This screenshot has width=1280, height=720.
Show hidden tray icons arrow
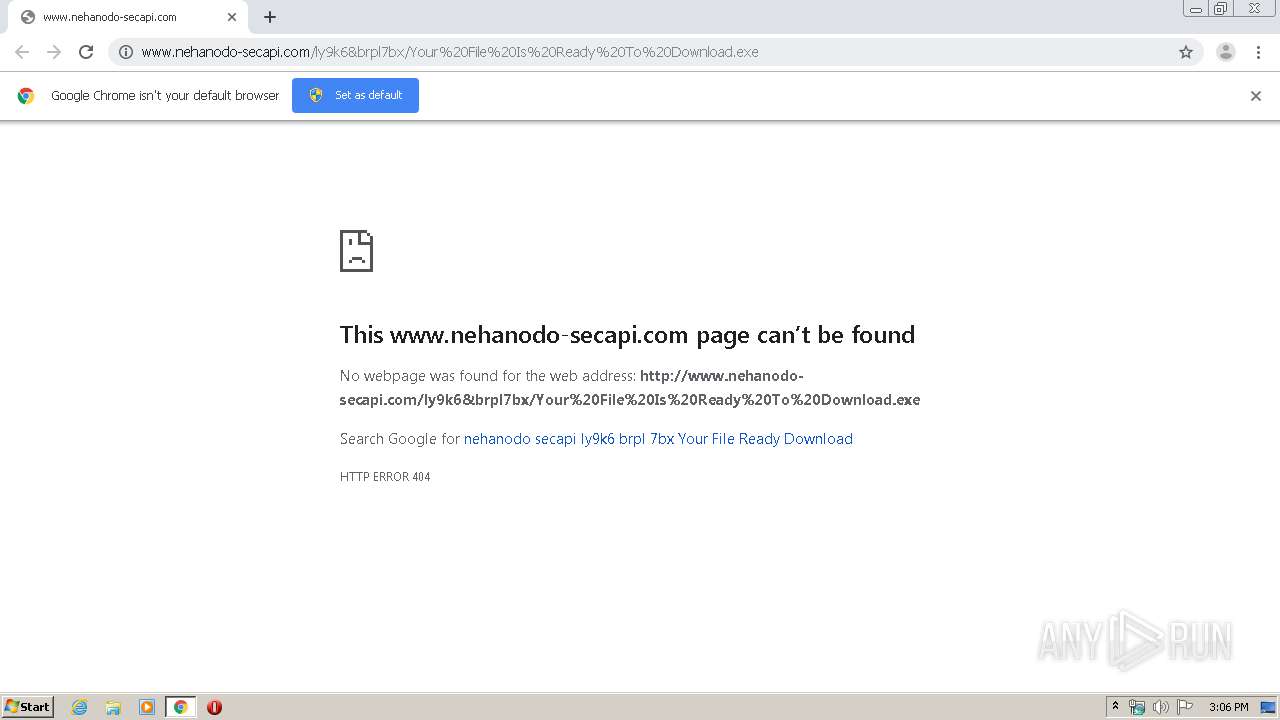tap(1115, 707)
